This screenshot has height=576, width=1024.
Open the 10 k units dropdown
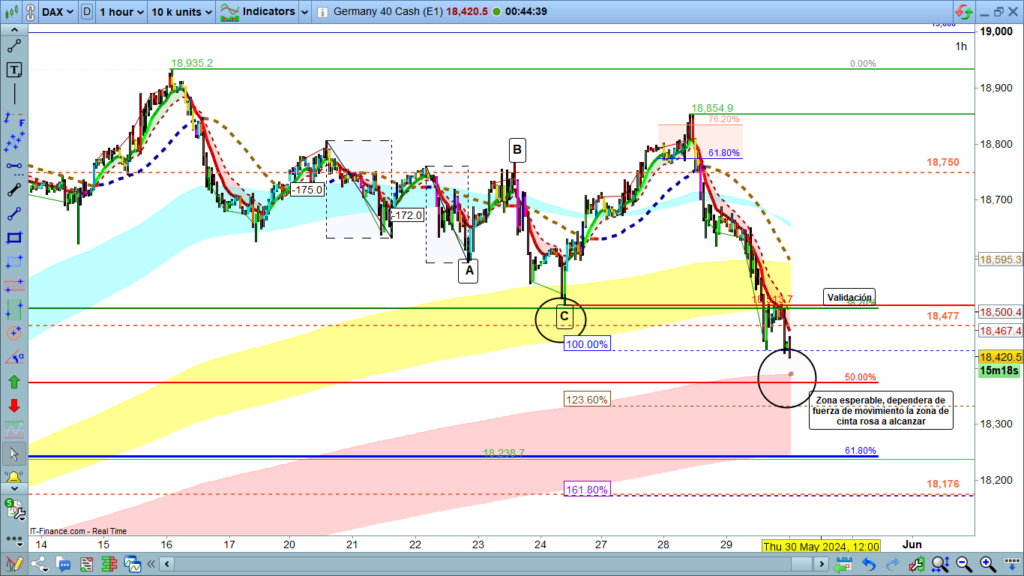181,12
